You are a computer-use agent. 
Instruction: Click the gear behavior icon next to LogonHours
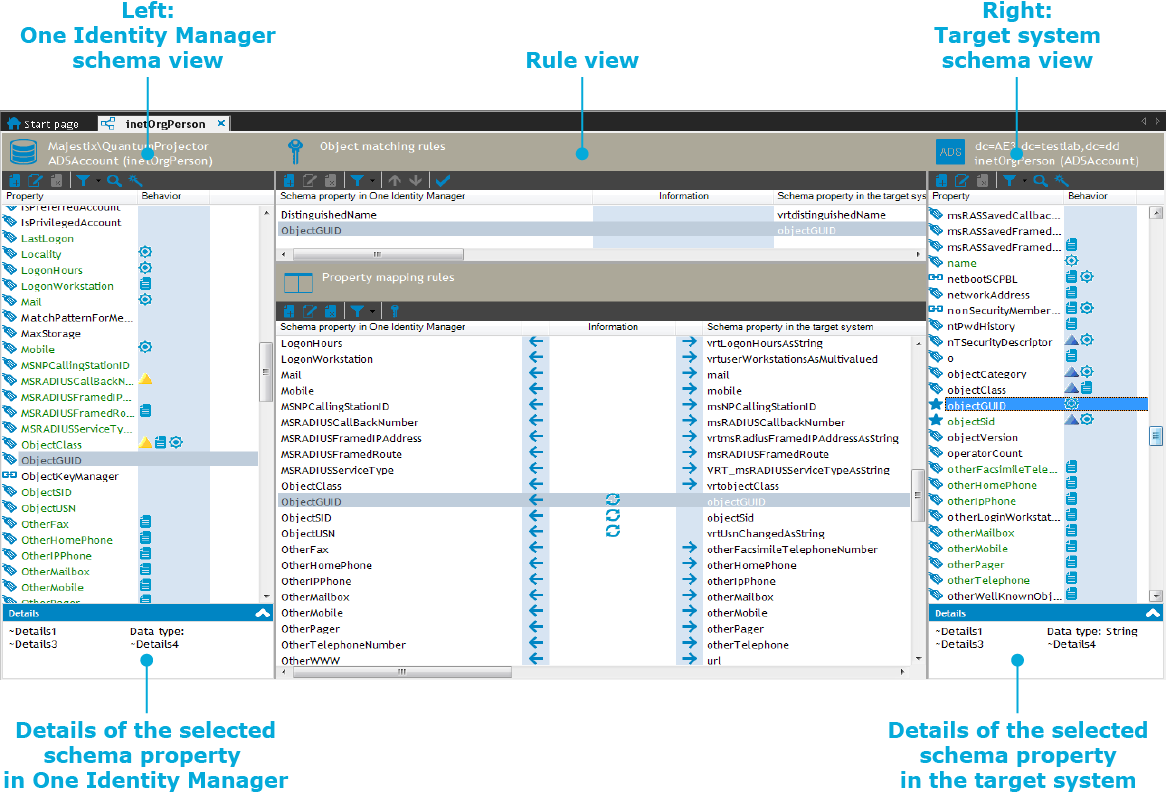click(x=146, y=268)
